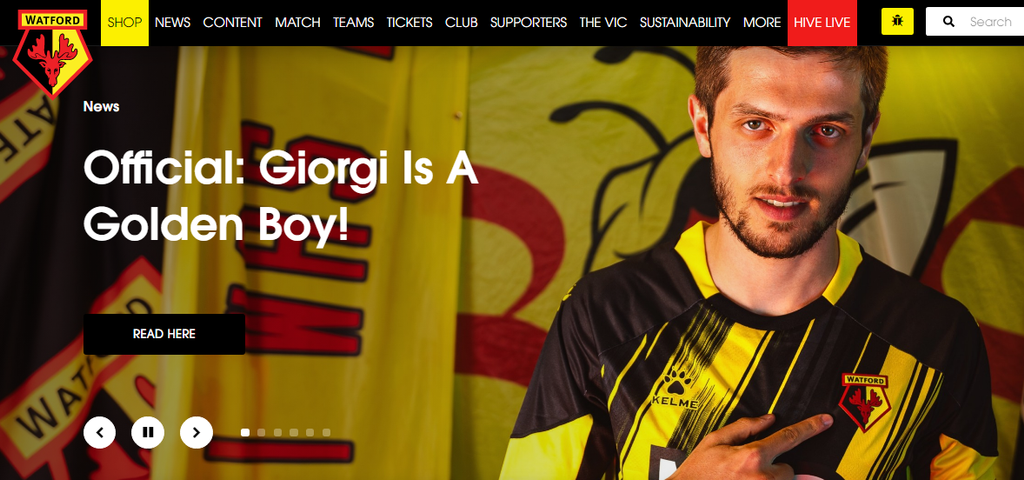Expand the TICKETS navigation menu
The height and width of the screenshot is (480, 1024).
tap(409, 23)
